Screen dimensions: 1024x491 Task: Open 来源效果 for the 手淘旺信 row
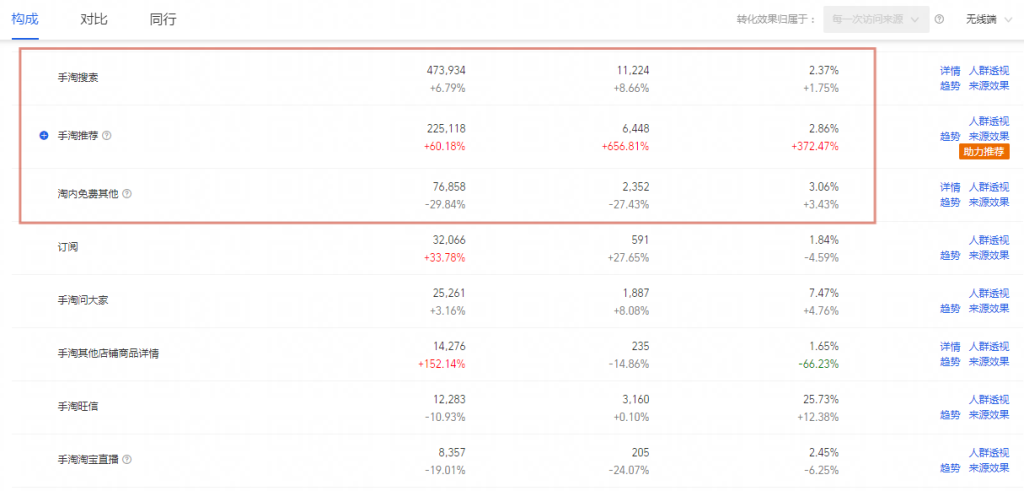[989, 415]
